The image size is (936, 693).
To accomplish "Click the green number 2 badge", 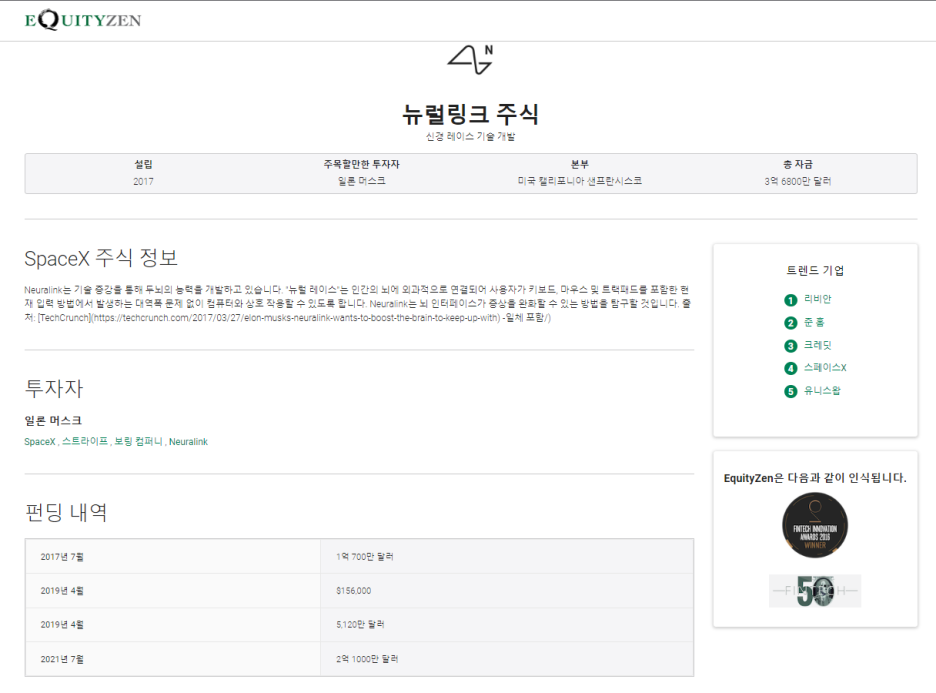I will coord(790,323).
